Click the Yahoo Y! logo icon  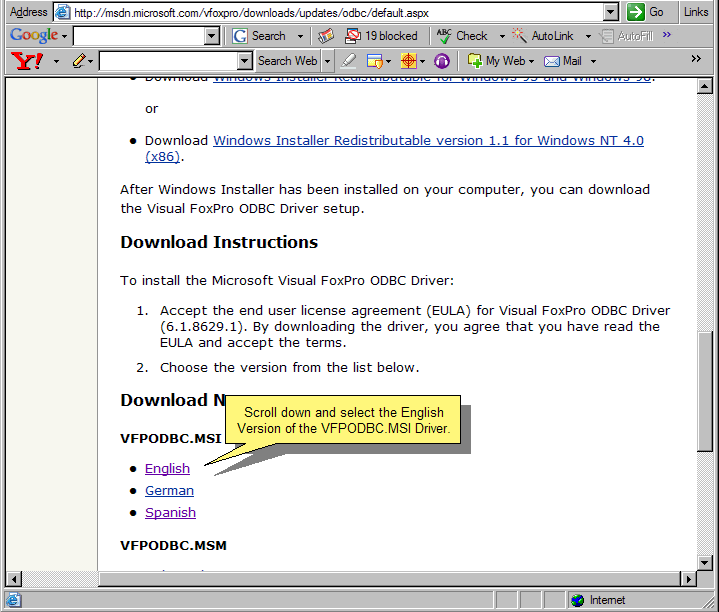[27, 61]
